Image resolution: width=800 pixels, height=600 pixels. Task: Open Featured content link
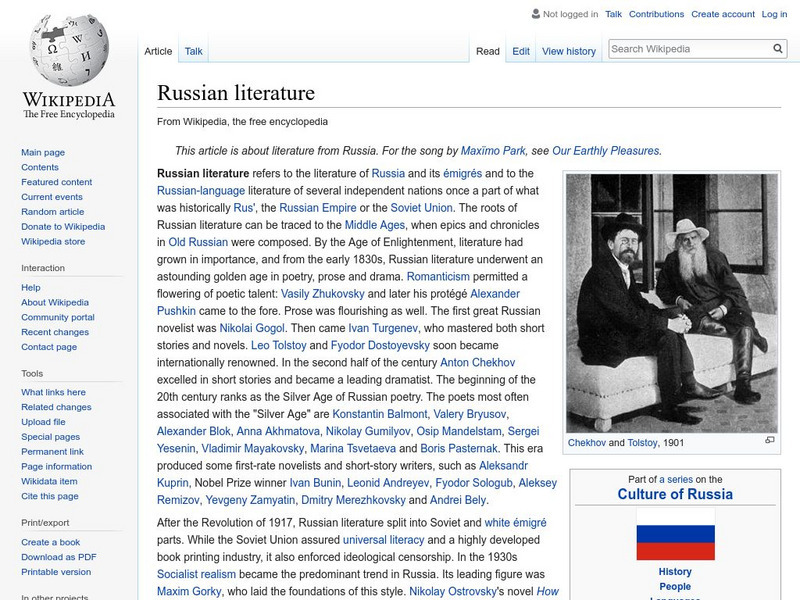click(57, 182)
